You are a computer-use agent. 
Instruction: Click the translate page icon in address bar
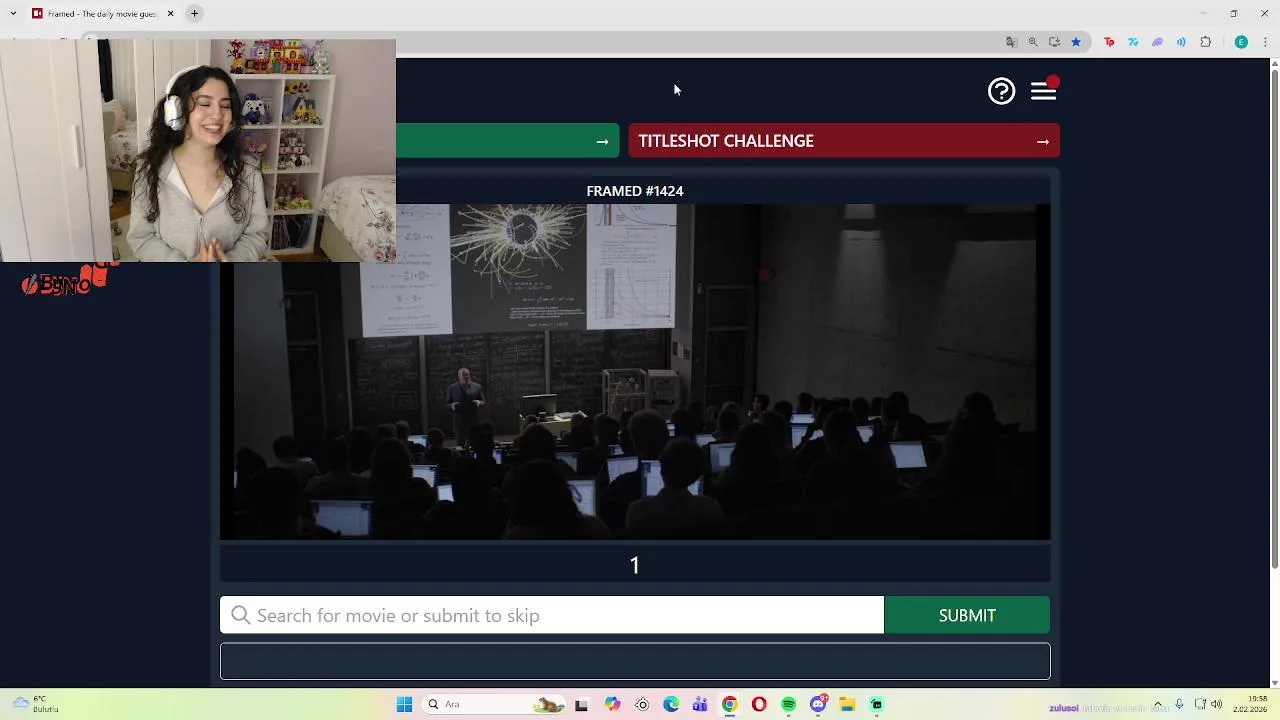coord(1011,42)
